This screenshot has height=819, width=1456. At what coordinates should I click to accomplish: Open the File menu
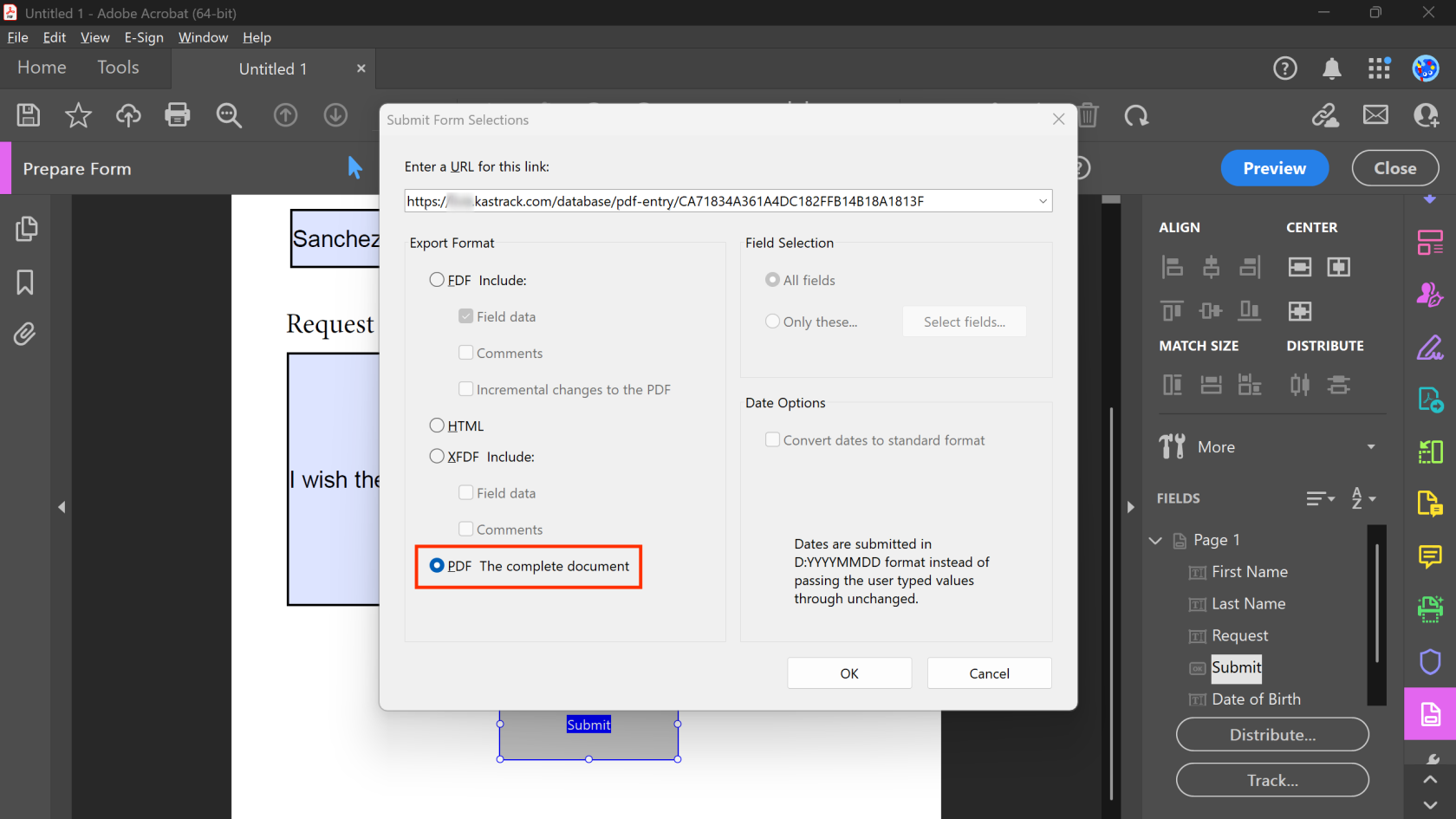[17, 37]
